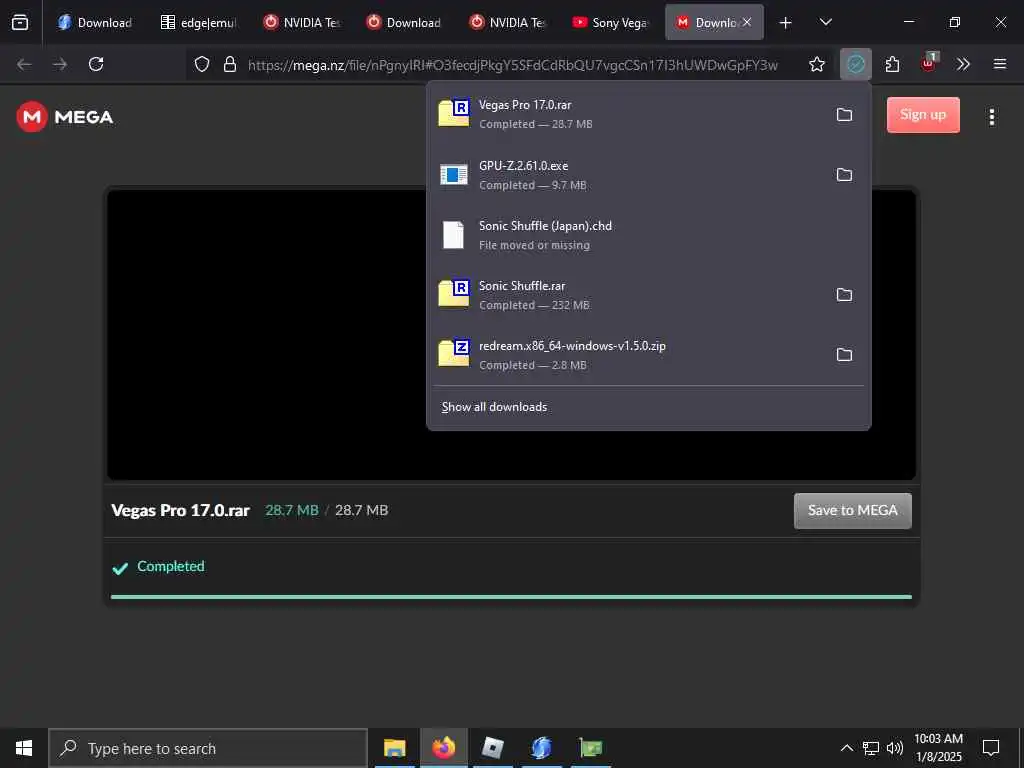Click Save to MEGA button
1024x768 pixels.
click(852, 511)
